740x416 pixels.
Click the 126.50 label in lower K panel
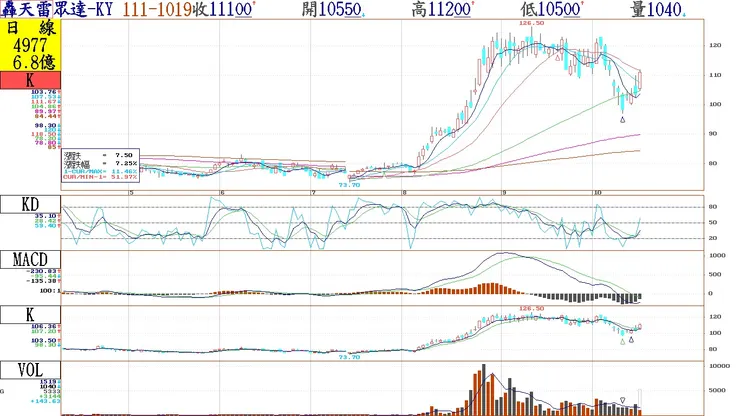click(x=531, y=308)
